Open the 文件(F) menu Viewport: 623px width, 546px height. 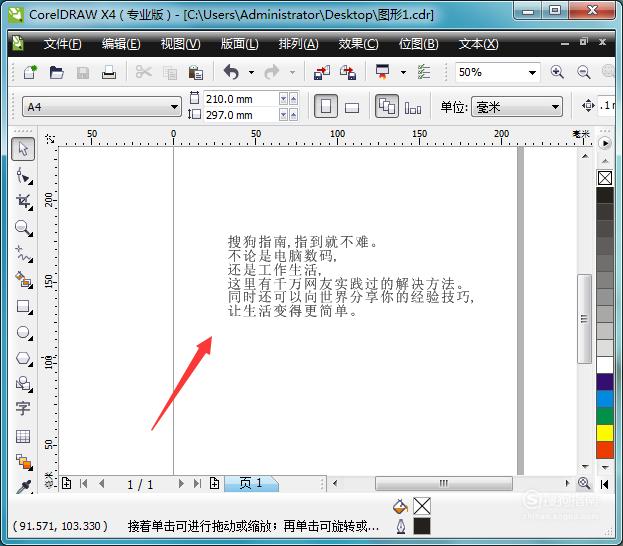point(62,44)
